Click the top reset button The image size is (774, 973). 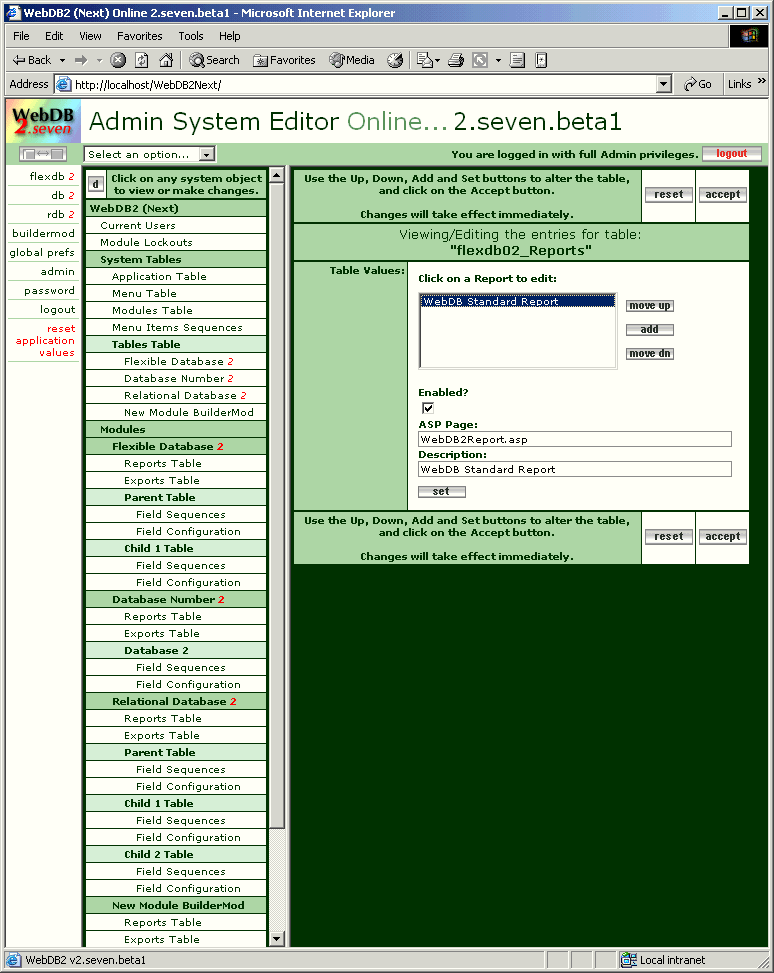668,194
